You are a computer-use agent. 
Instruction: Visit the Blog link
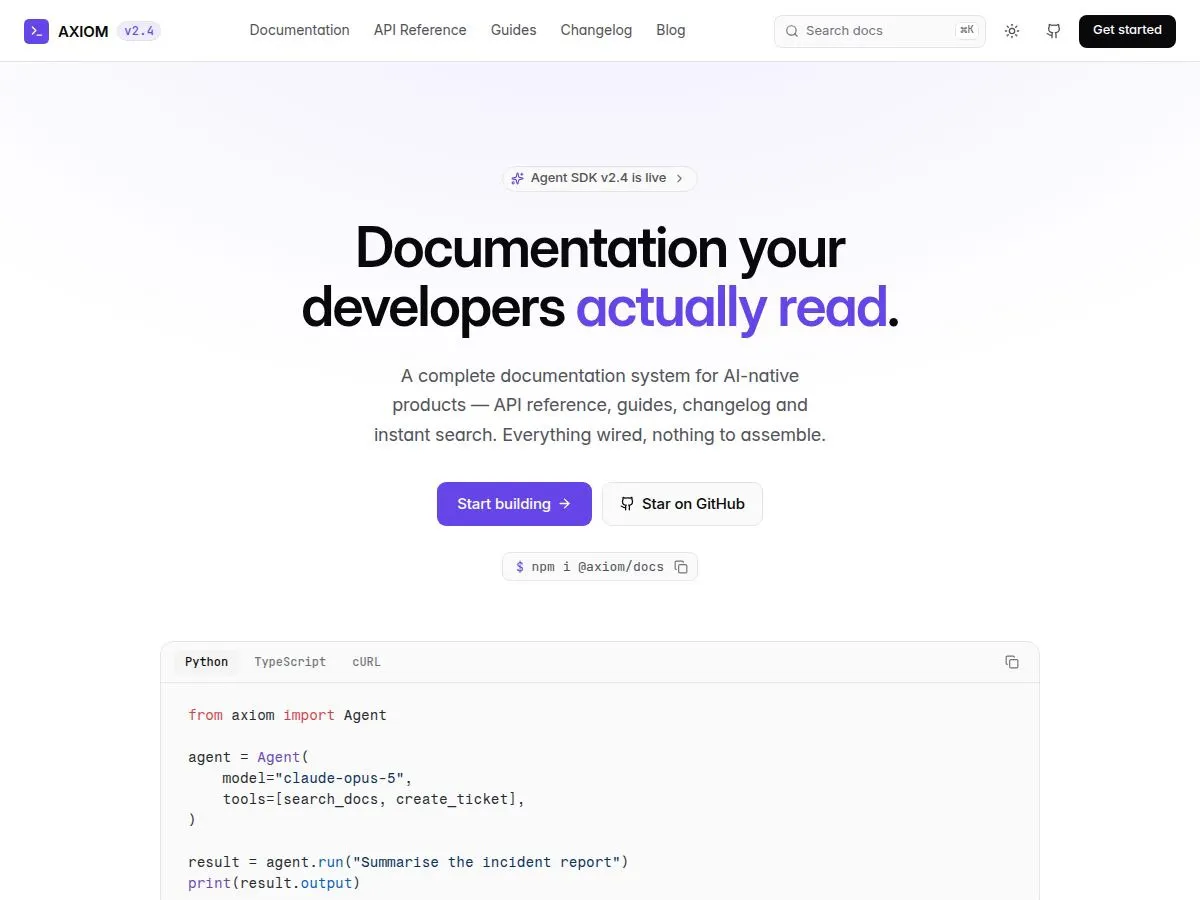click(x=671, y=30)
